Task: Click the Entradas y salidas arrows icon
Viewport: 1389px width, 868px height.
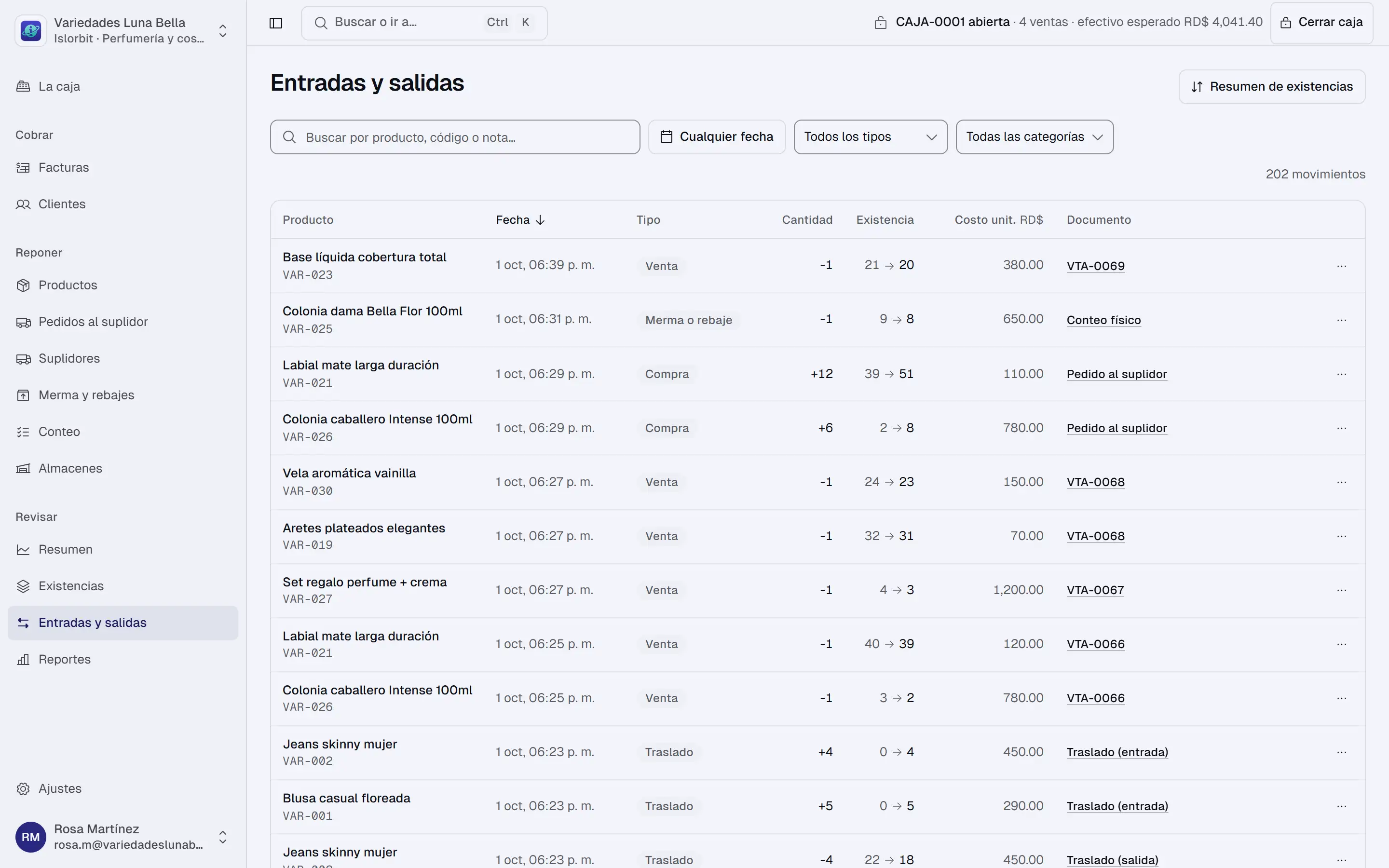Action: pos(23,623)
